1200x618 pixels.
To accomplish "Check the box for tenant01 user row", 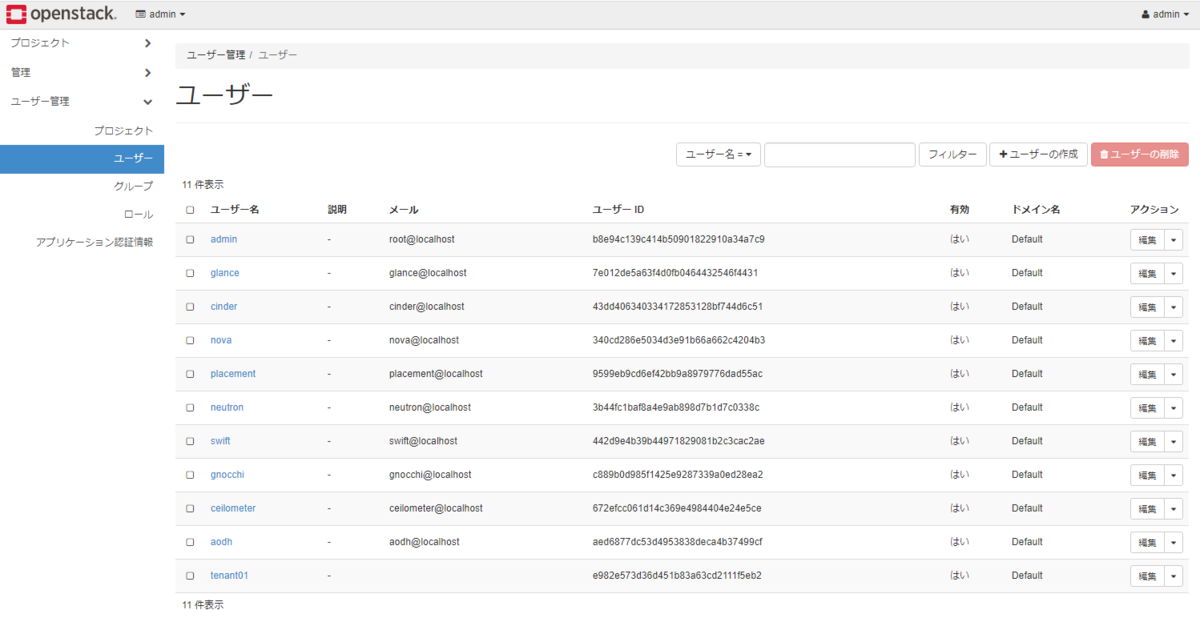I will [190, 575].
